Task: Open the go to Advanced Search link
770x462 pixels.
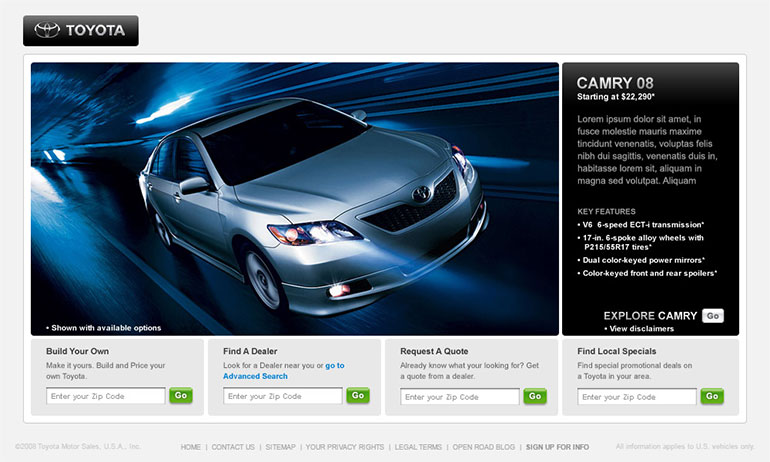Action: 255,376
